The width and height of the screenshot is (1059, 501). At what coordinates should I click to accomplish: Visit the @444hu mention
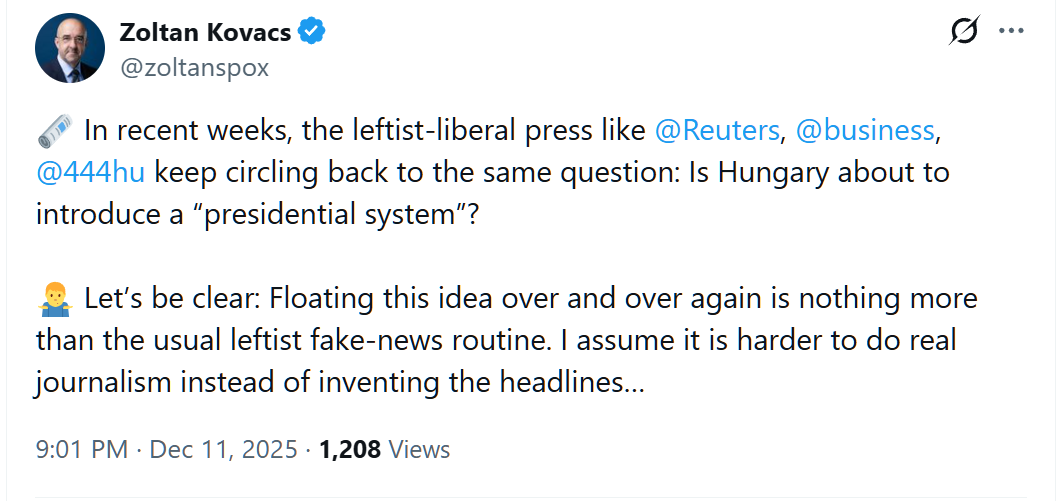(91, 171)
